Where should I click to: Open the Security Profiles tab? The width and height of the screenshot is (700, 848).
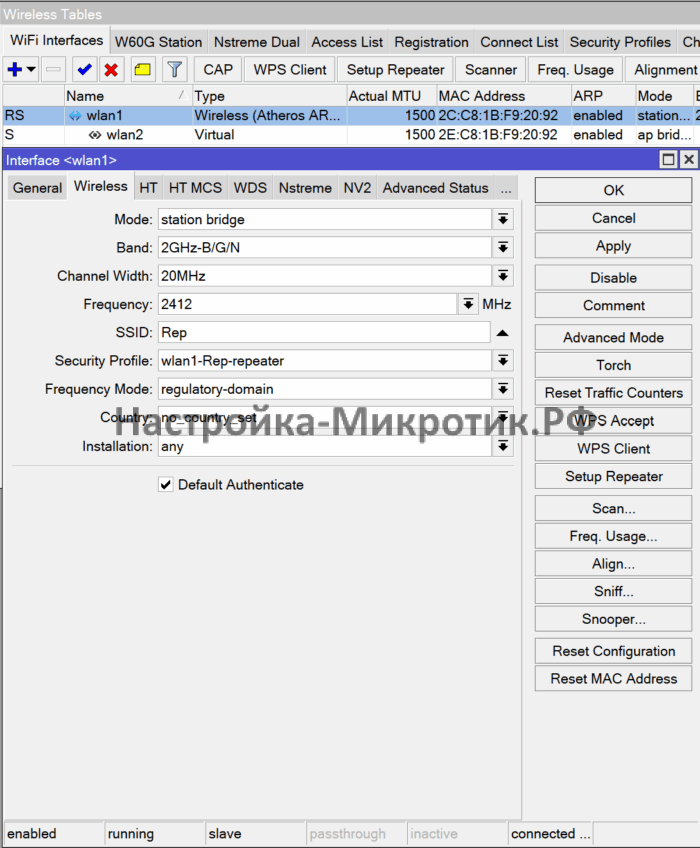coord(620,42)
